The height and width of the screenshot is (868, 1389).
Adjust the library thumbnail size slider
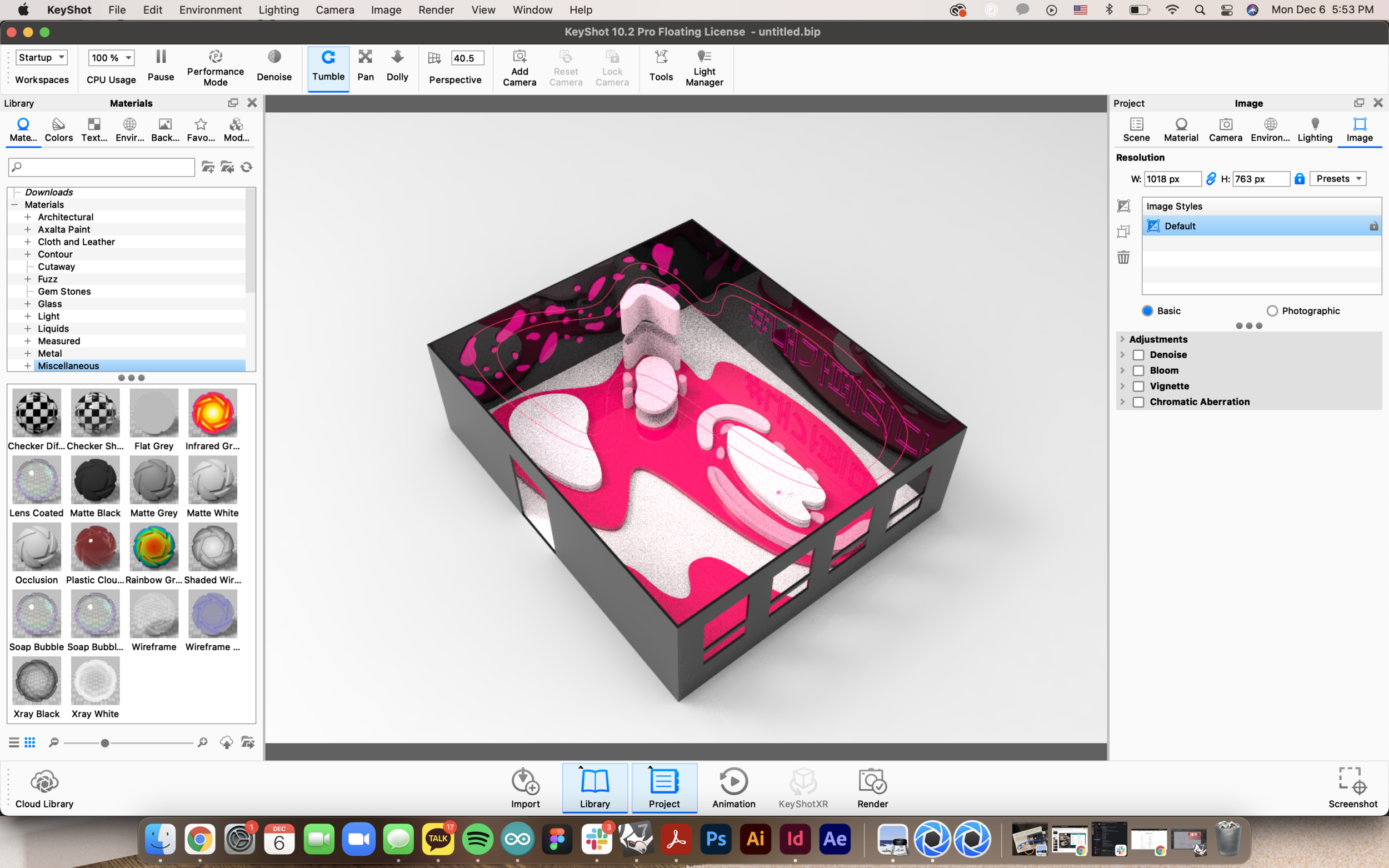104,743
